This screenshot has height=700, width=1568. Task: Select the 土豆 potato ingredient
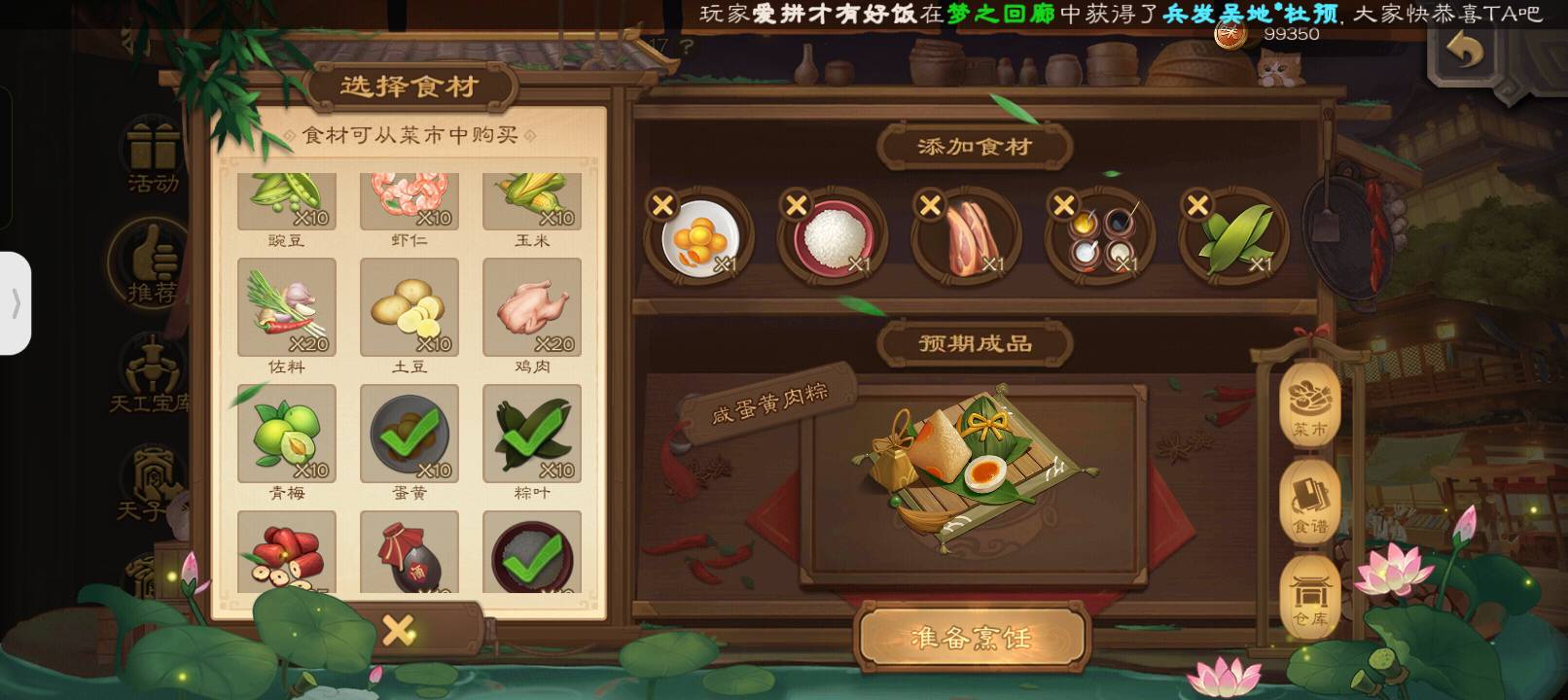(409, 307)
